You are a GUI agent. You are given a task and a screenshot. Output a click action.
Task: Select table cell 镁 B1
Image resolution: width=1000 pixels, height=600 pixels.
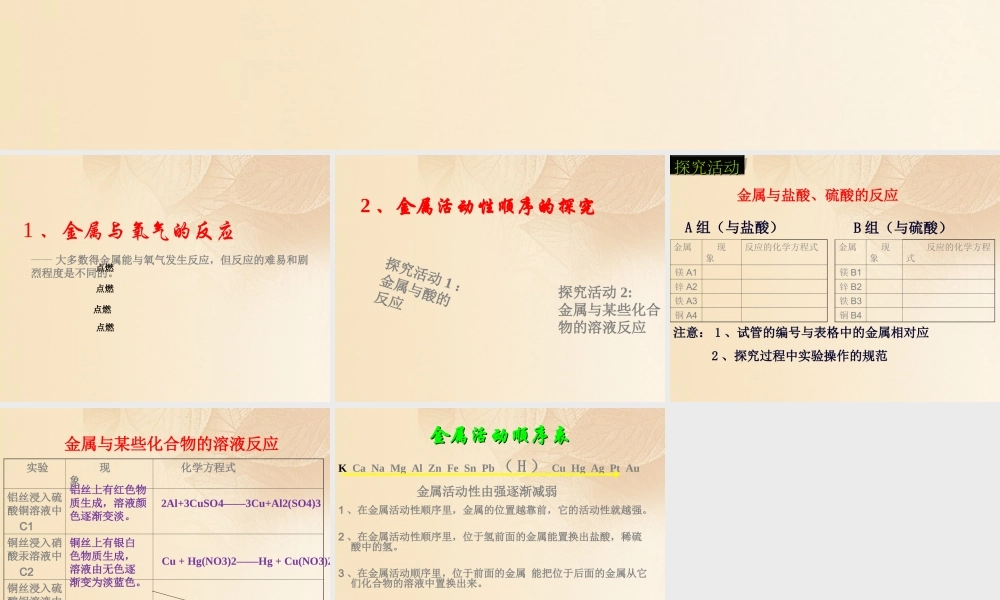tap(851, 272)
